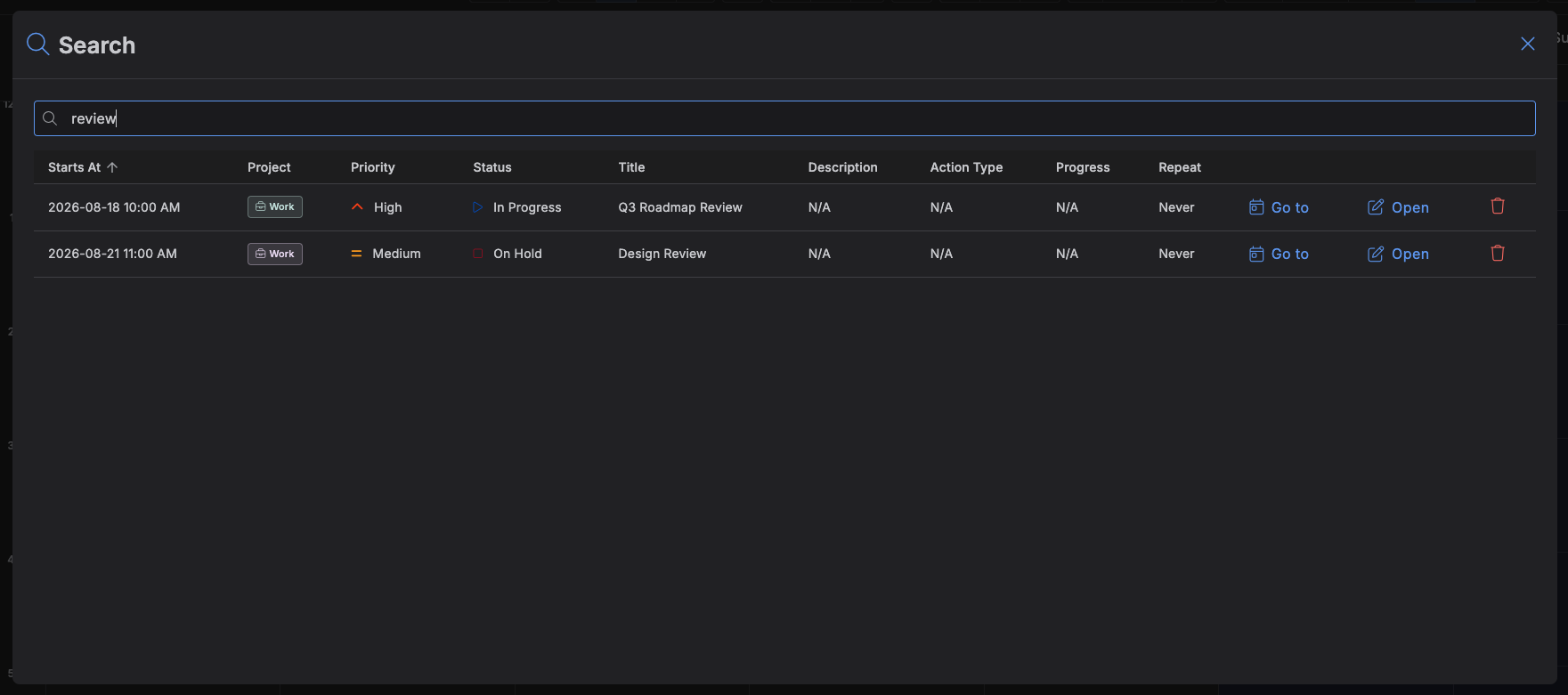1568x695 pixels.
Task: Select the "Q3 Roadmap Review" title cell
Action: (680, 207)
